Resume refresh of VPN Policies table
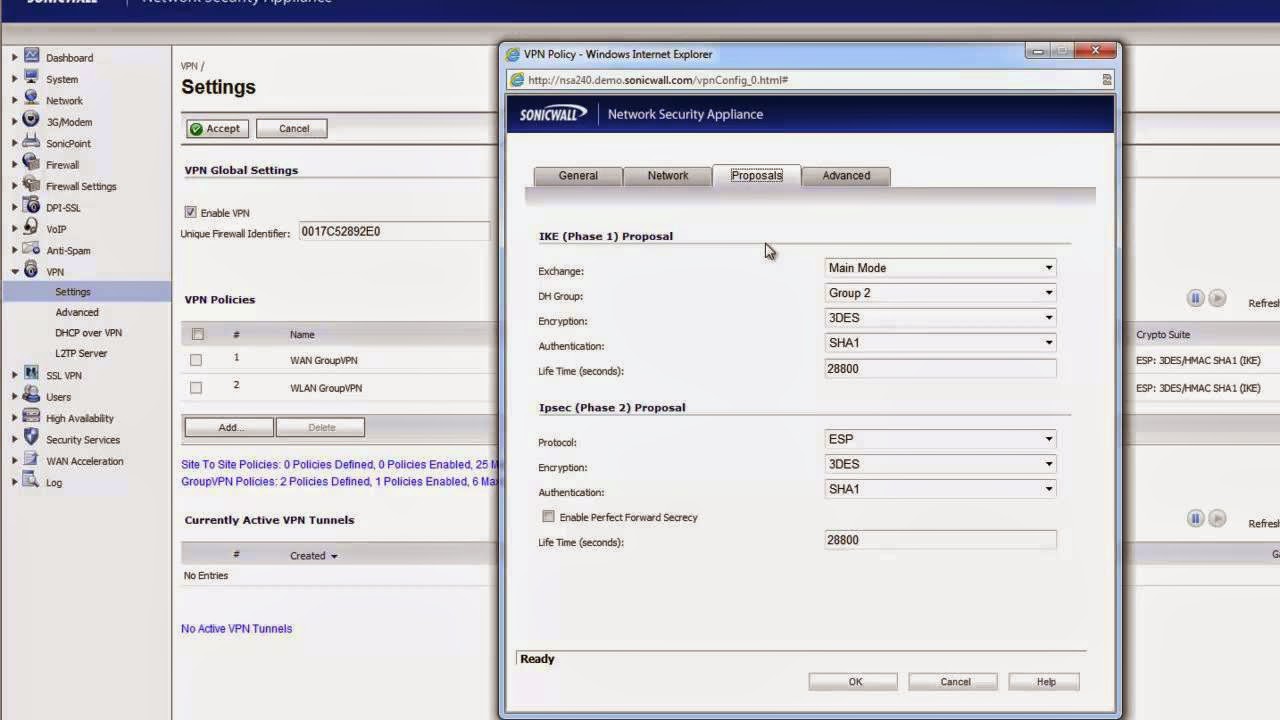The height and width of the screenshot is (720, 1280). coord(1217,298)
